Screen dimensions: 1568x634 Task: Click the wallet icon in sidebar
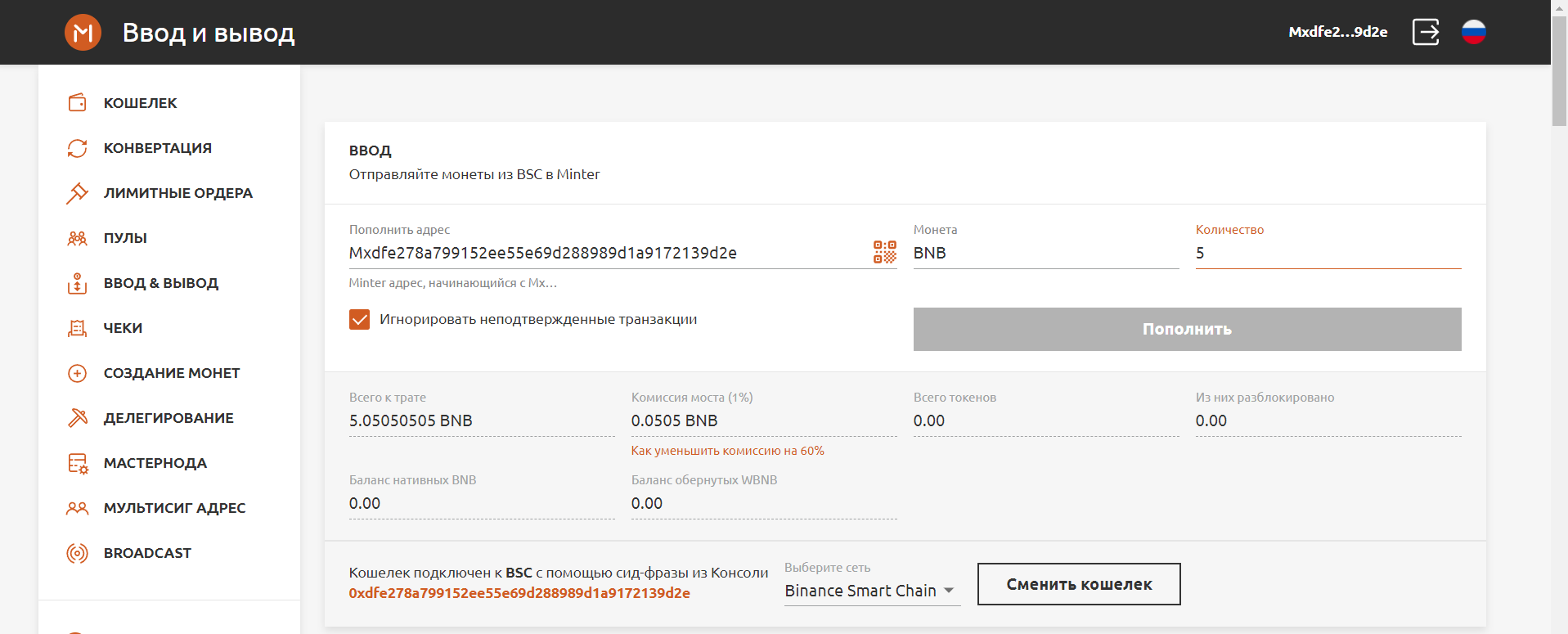pyautogui.click(x=77, y=103)
